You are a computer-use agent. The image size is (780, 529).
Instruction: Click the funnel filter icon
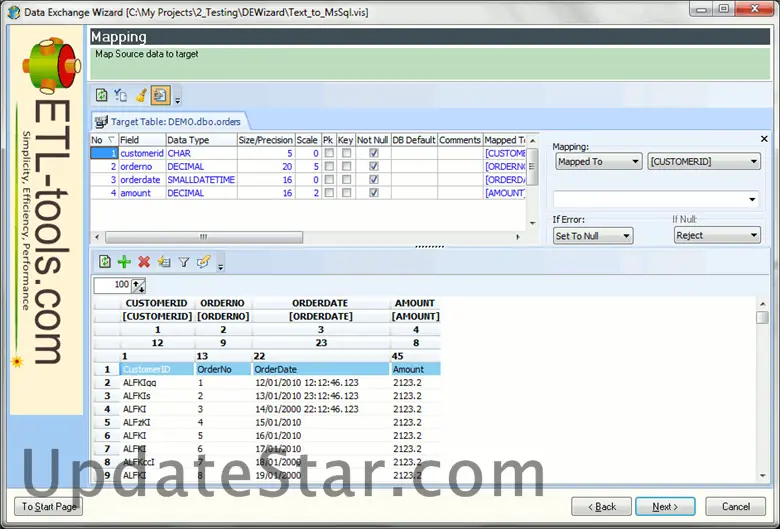tap(184, 261)
